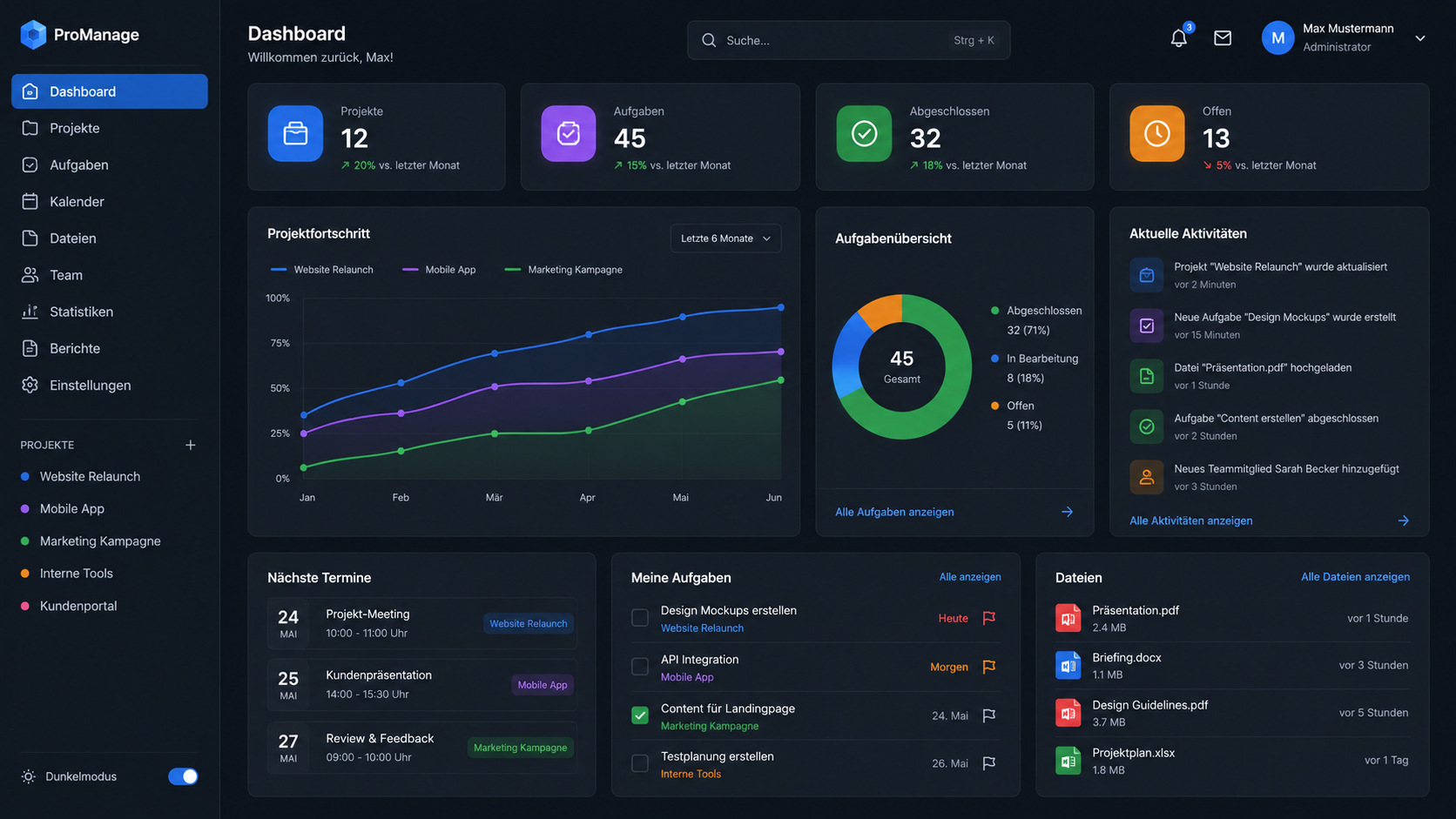Open Marketing Kampagne tag on Review & Feedback
Screen dimensions: 1456x819
(520, 748)
